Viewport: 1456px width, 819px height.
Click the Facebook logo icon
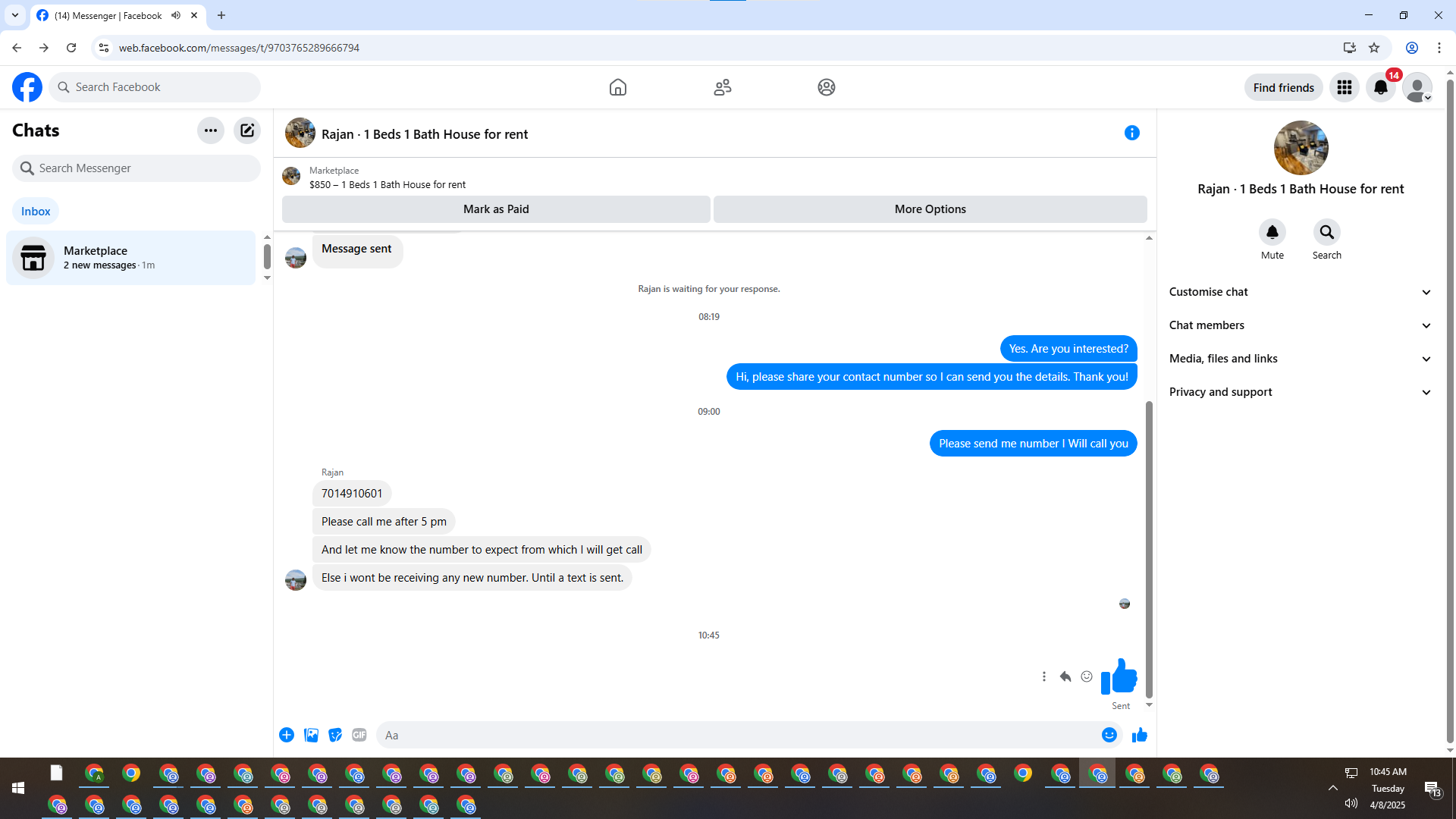(x=27, y=87)
